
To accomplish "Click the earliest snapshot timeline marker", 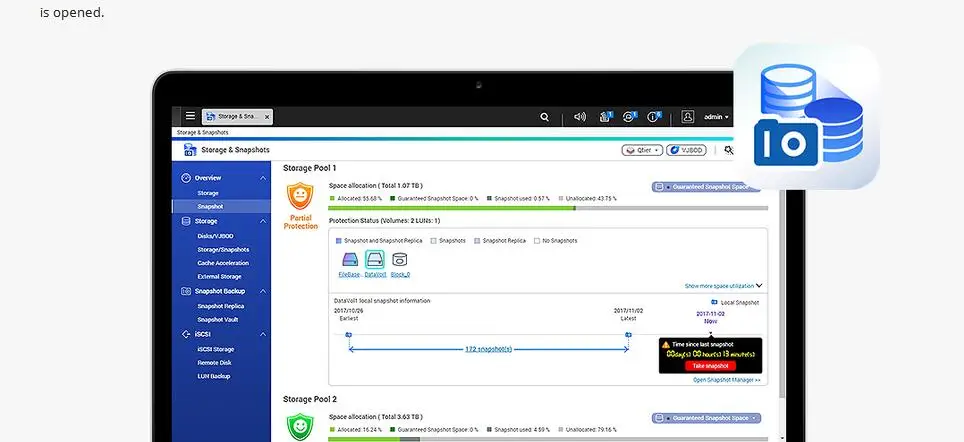I will pos(349,334).
